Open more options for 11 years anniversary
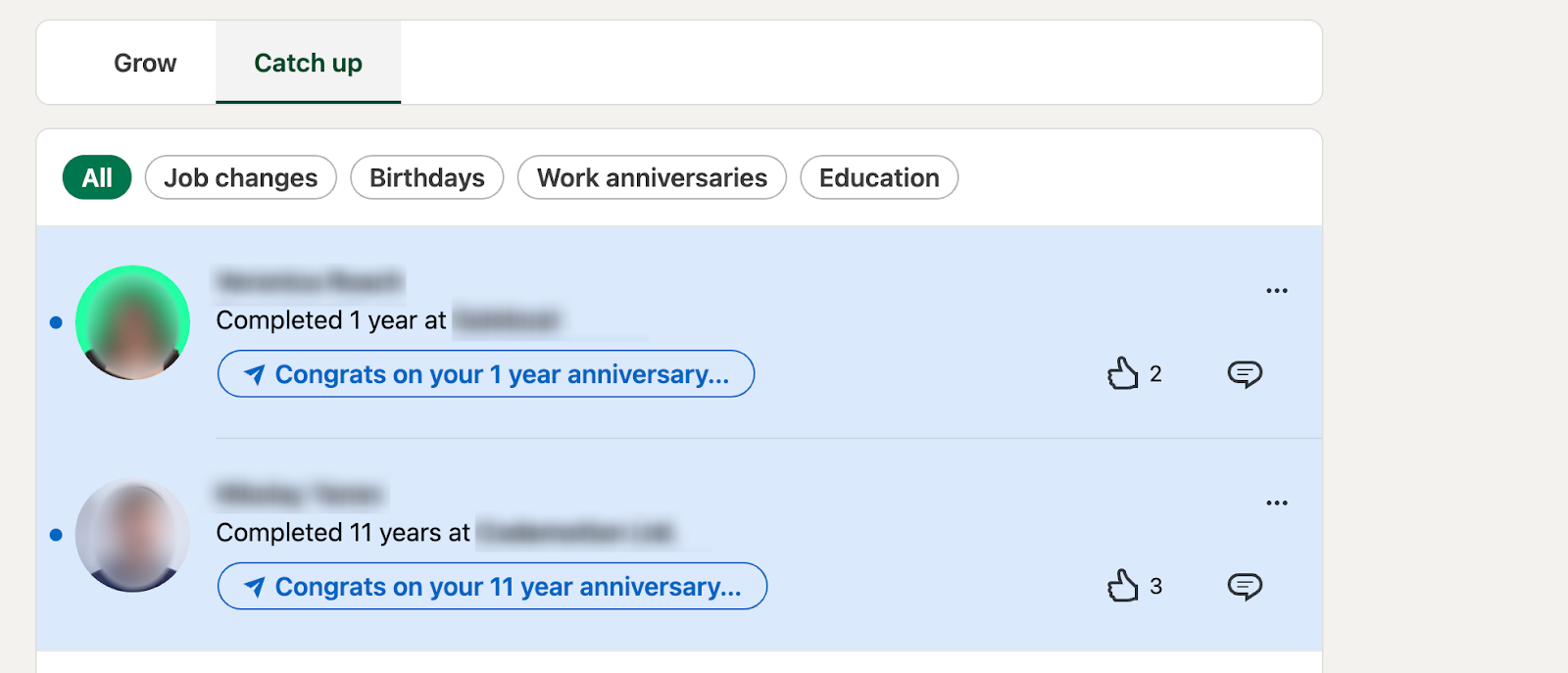1568x673 pixels. [x=1276, y=504]
